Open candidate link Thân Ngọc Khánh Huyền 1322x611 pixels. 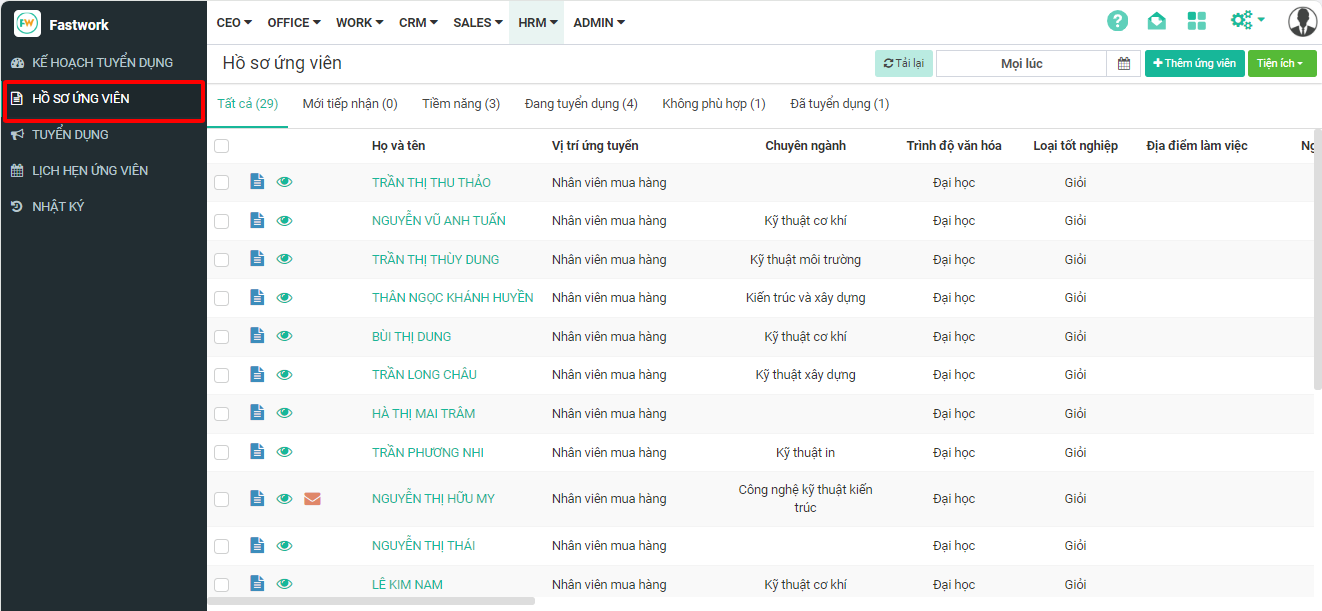point(452,298)
